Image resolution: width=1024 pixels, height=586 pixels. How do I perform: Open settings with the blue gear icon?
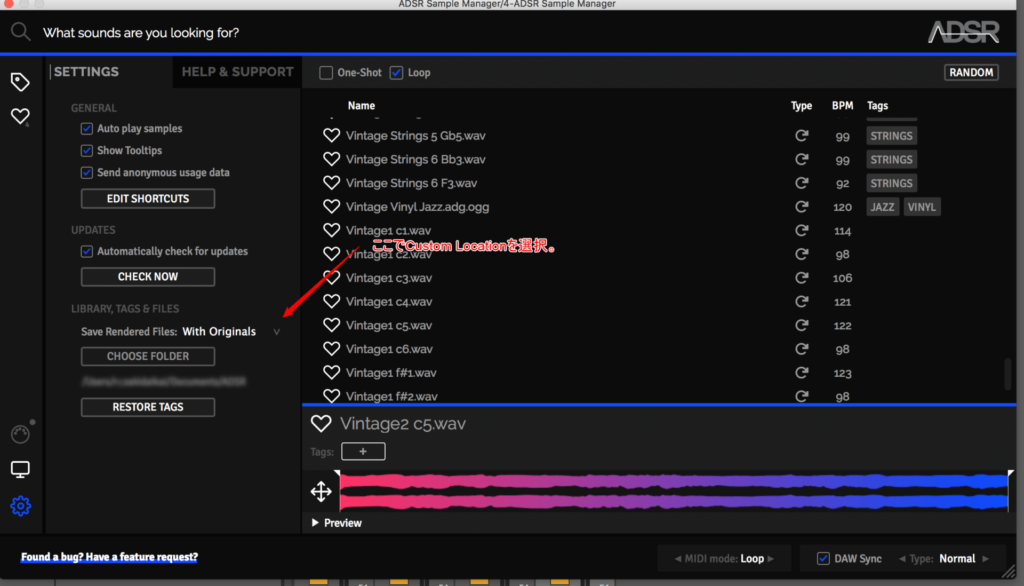pos(20,506)
